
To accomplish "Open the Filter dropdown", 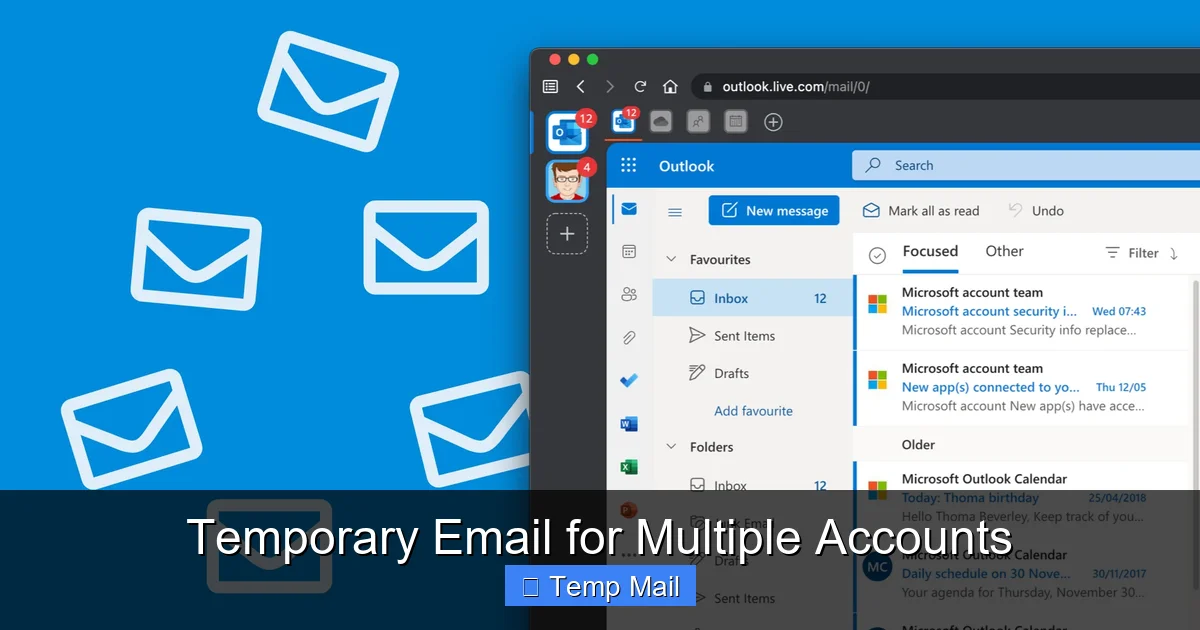I will tap(1132, 254).
